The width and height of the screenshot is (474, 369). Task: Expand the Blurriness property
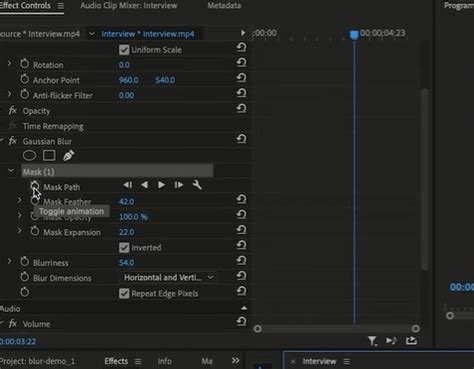(x=9, y=261)
